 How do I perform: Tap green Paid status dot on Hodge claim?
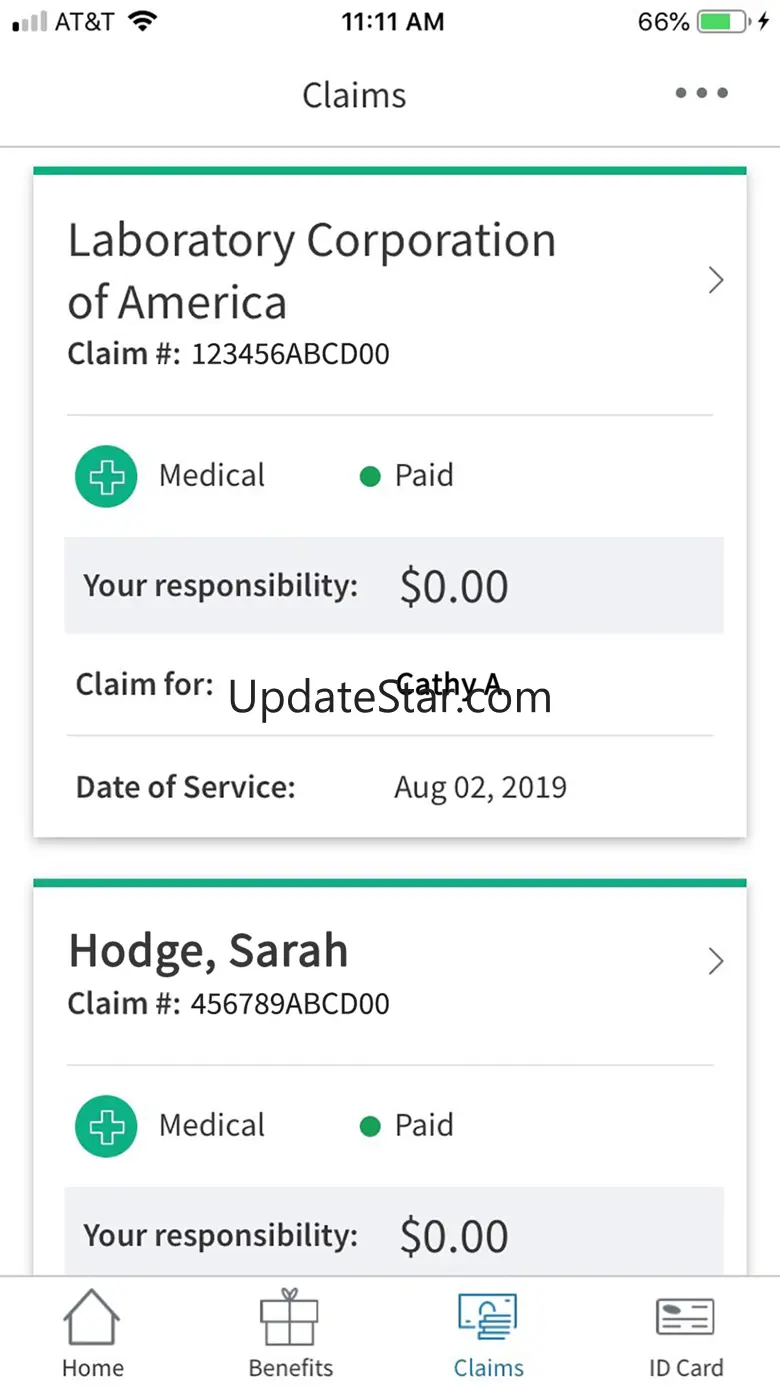(370, 1127)
